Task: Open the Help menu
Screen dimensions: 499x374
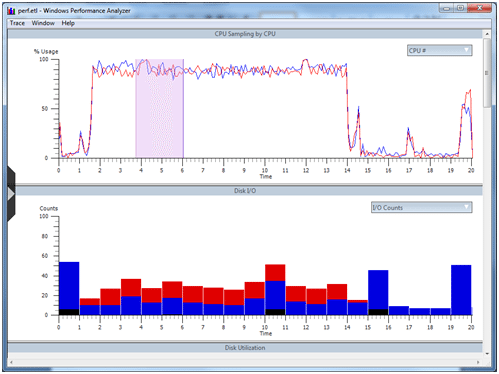Action: (x=68, y=23)
